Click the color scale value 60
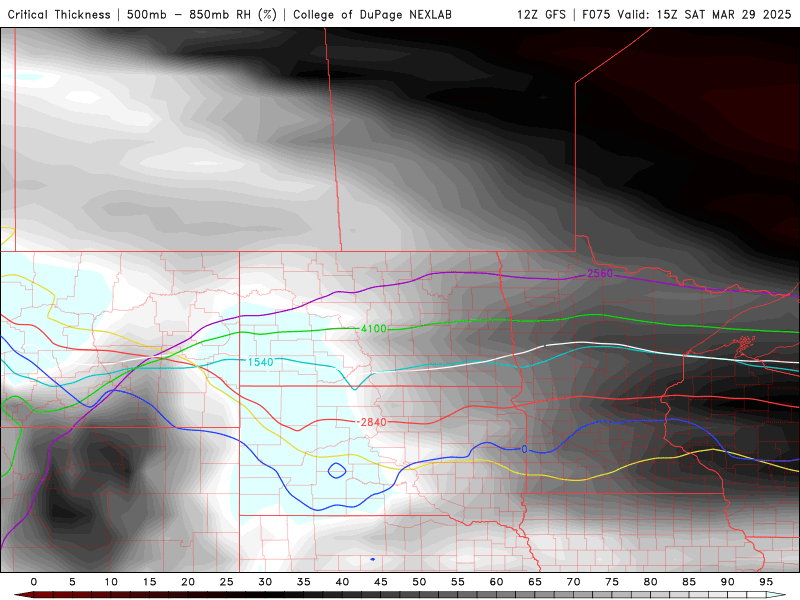The width and height of the screenshot is (800, 600). point(496,582)
